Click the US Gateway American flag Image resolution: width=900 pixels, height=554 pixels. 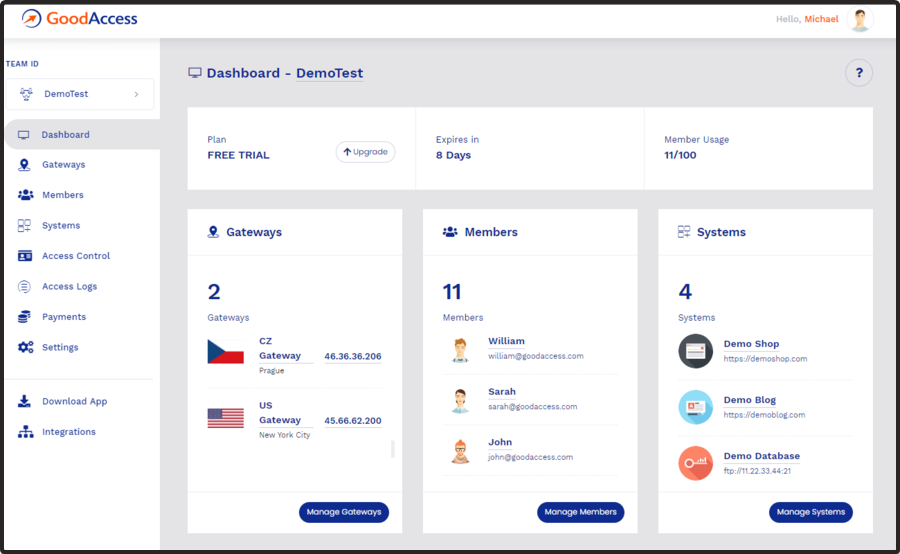point(225,418)
